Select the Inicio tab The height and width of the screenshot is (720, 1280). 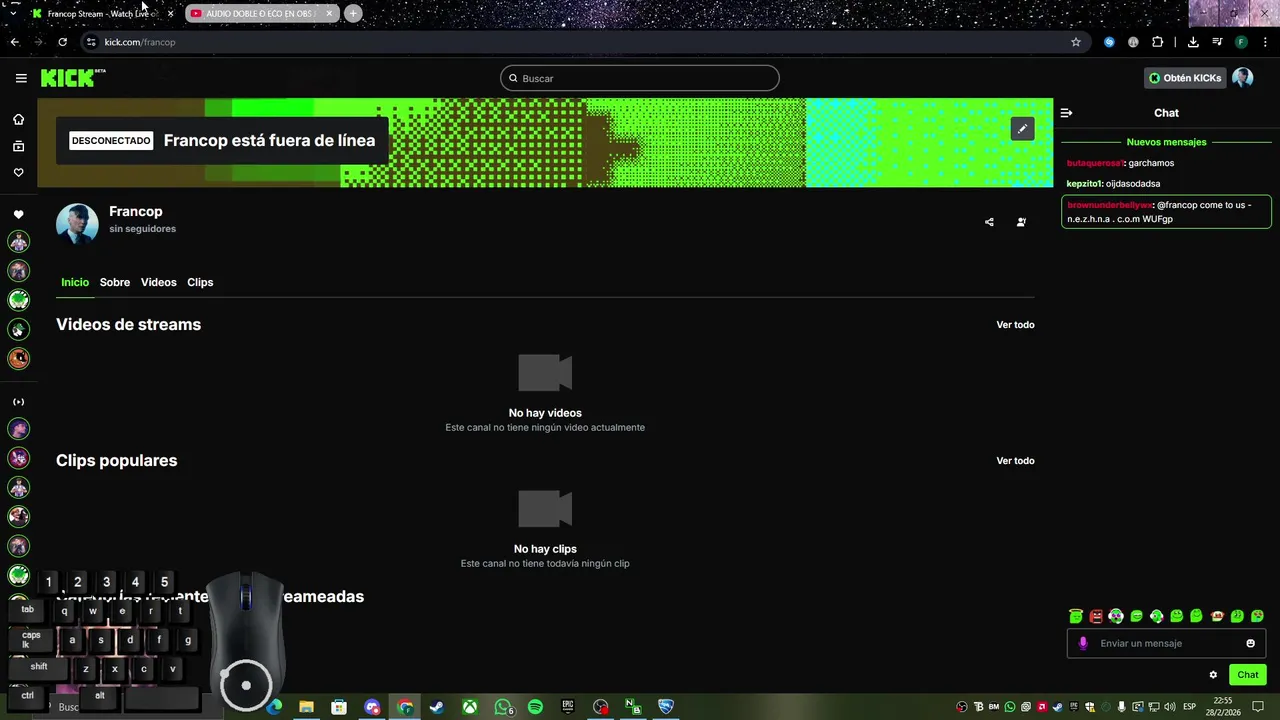75,282
